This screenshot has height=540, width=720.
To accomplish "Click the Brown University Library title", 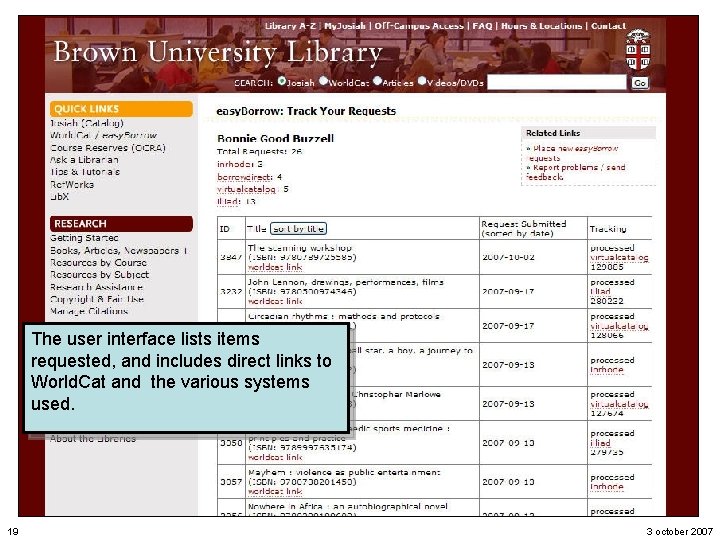I will (x=218, y=52).
